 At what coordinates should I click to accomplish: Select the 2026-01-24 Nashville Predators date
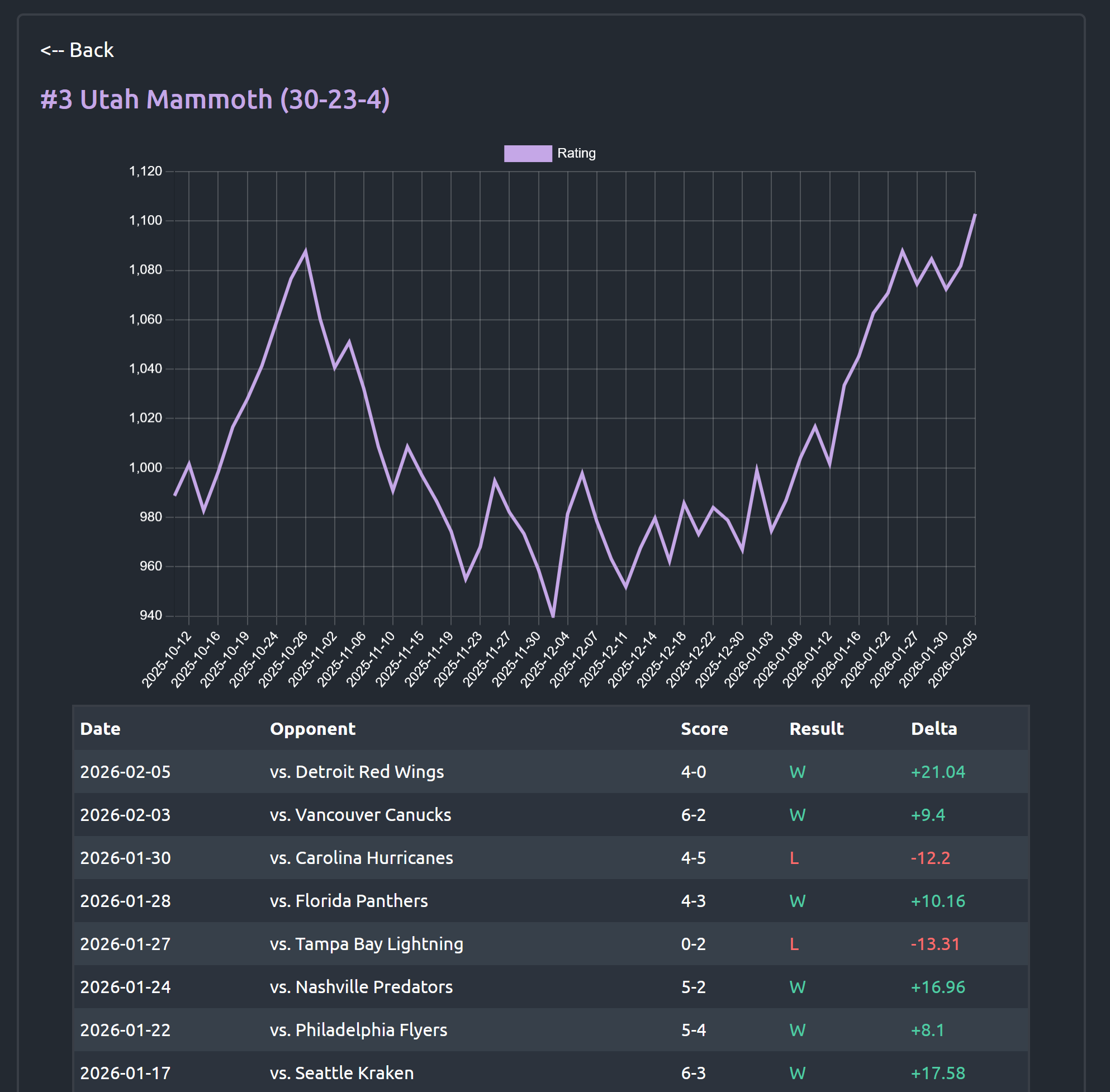(x=125, y=987)
